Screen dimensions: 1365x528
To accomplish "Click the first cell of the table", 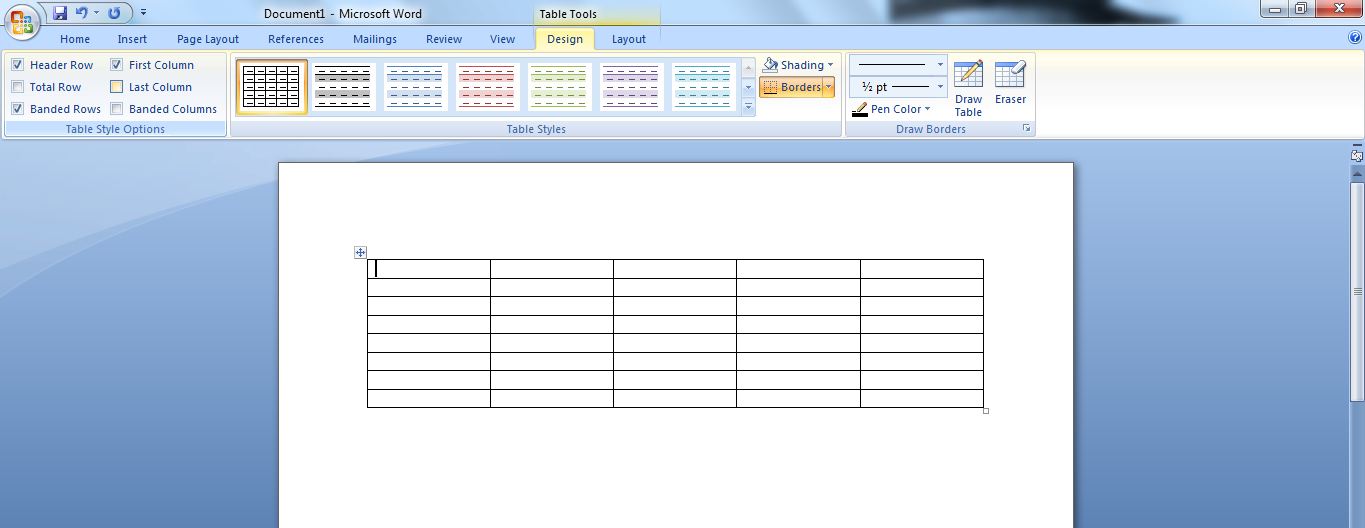I will (429, 268).
